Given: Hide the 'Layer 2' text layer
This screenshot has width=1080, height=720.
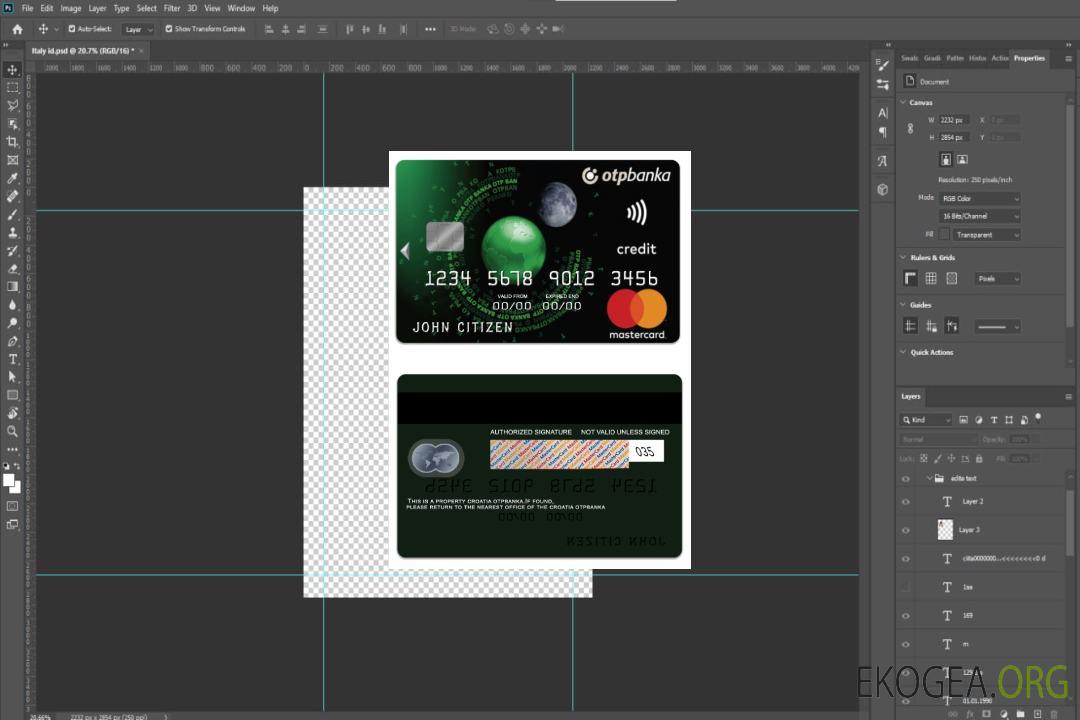Looking at the screenshot, I should point(906,502).
